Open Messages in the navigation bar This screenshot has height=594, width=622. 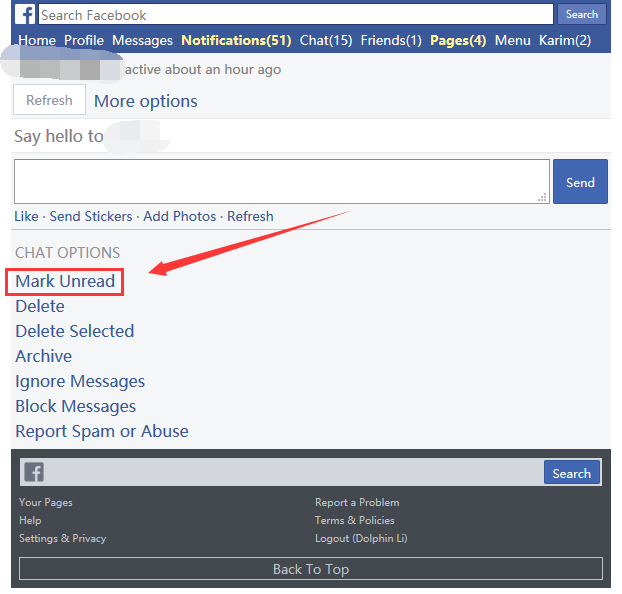(x=142, y=40)
